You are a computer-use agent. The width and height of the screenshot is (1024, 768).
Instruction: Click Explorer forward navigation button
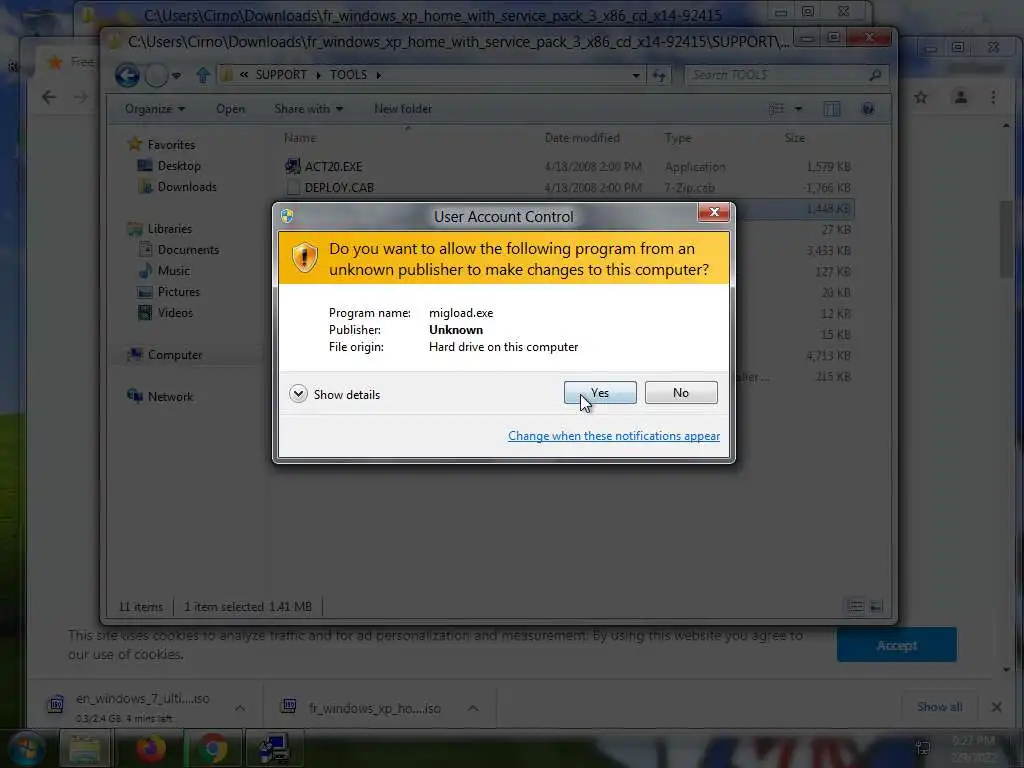[x=156, y=75]
